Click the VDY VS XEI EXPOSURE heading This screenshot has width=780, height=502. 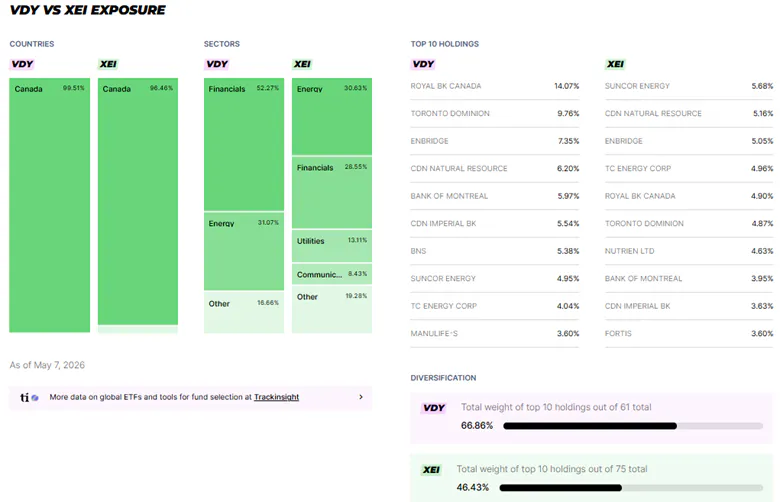click(x=88, y=10)
